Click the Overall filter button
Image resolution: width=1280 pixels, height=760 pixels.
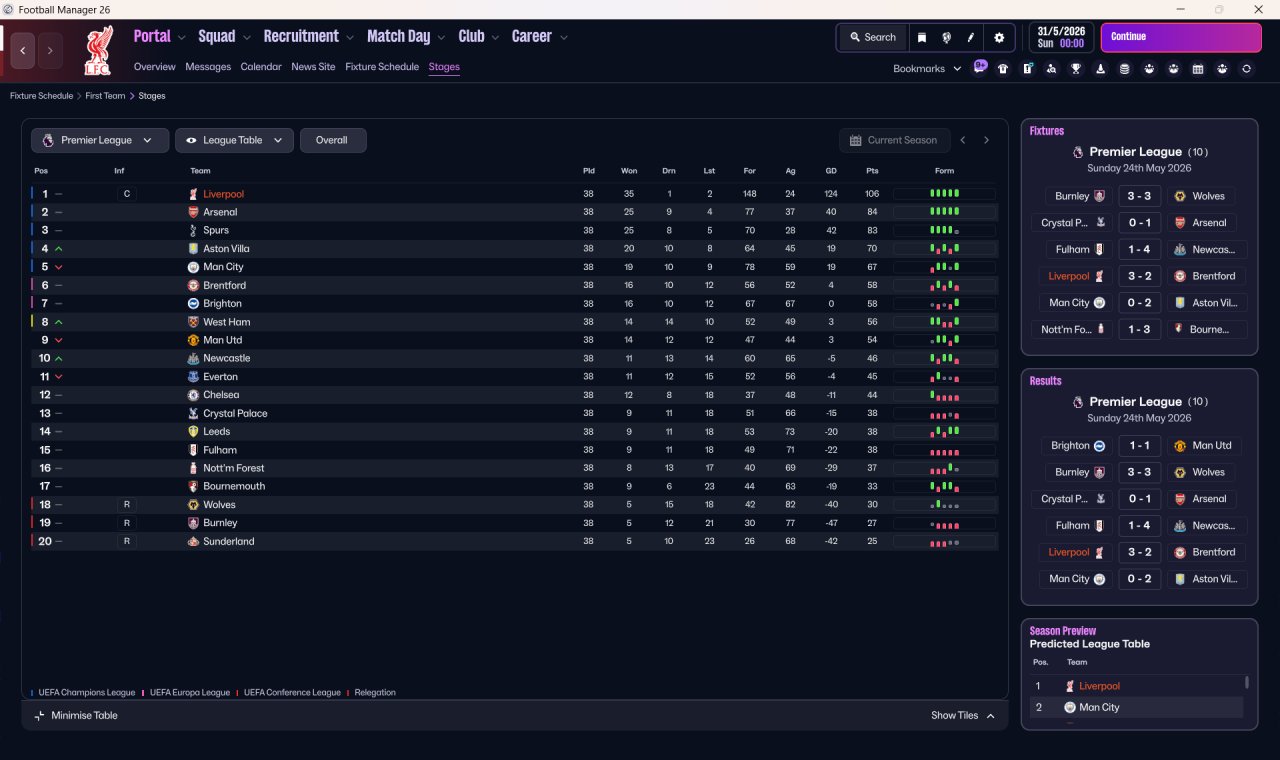pyautogui.click(x=333, y=140)
